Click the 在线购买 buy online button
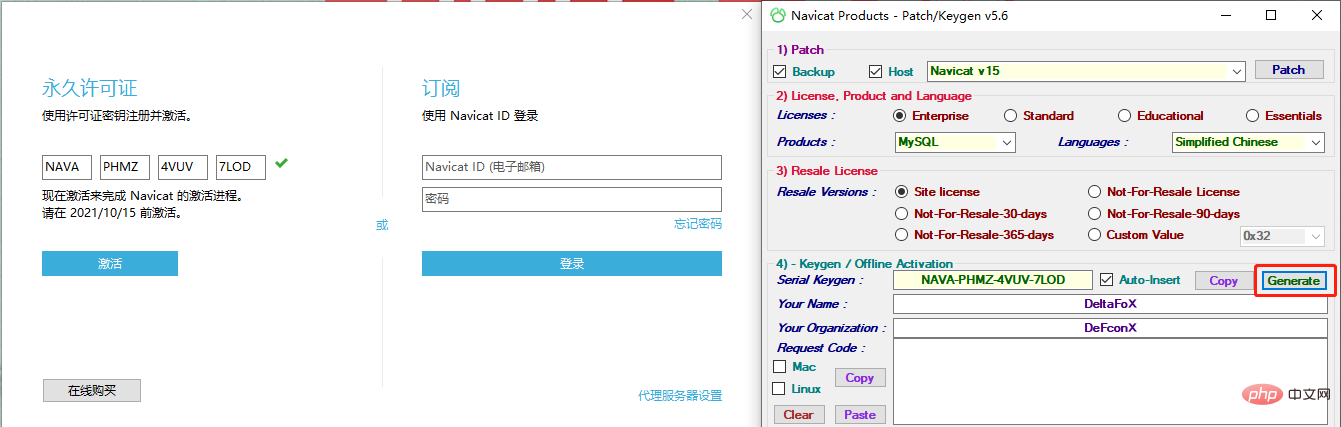 (92, 391)
